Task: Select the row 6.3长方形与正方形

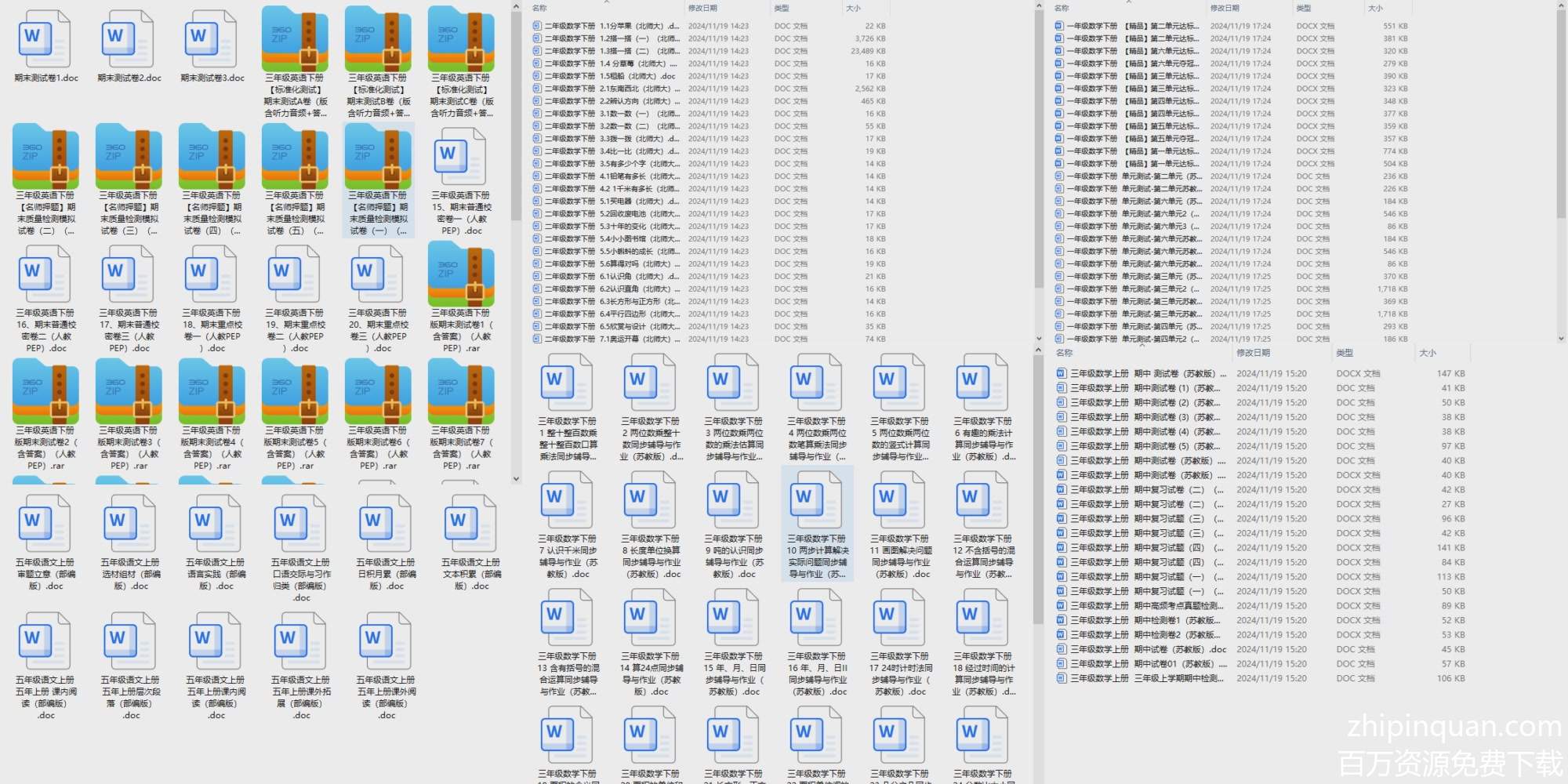Action: pyautogui.click(x=709, y=302)
